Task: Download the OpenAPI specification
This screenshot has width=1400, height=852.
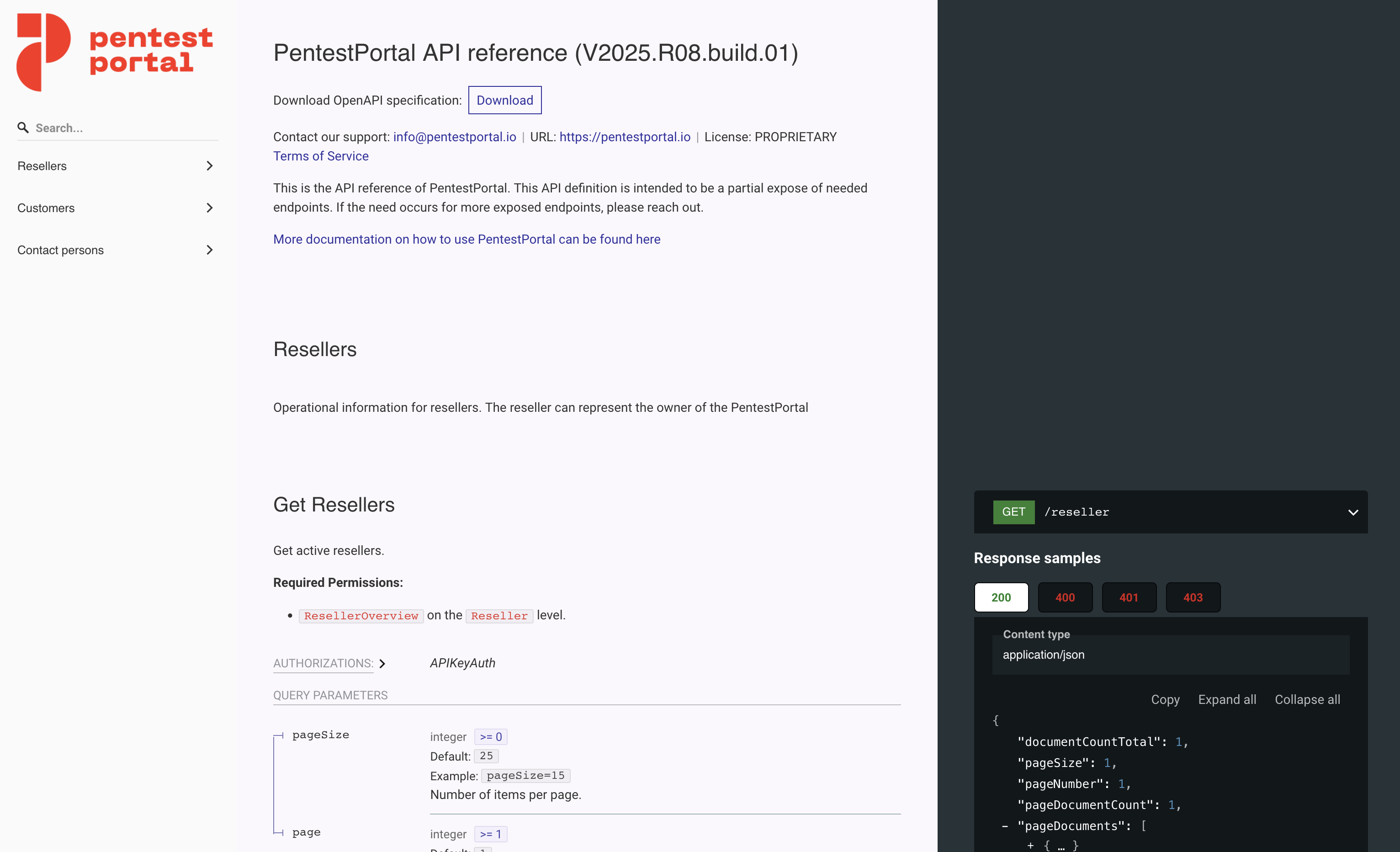Action: pos(504,100)
